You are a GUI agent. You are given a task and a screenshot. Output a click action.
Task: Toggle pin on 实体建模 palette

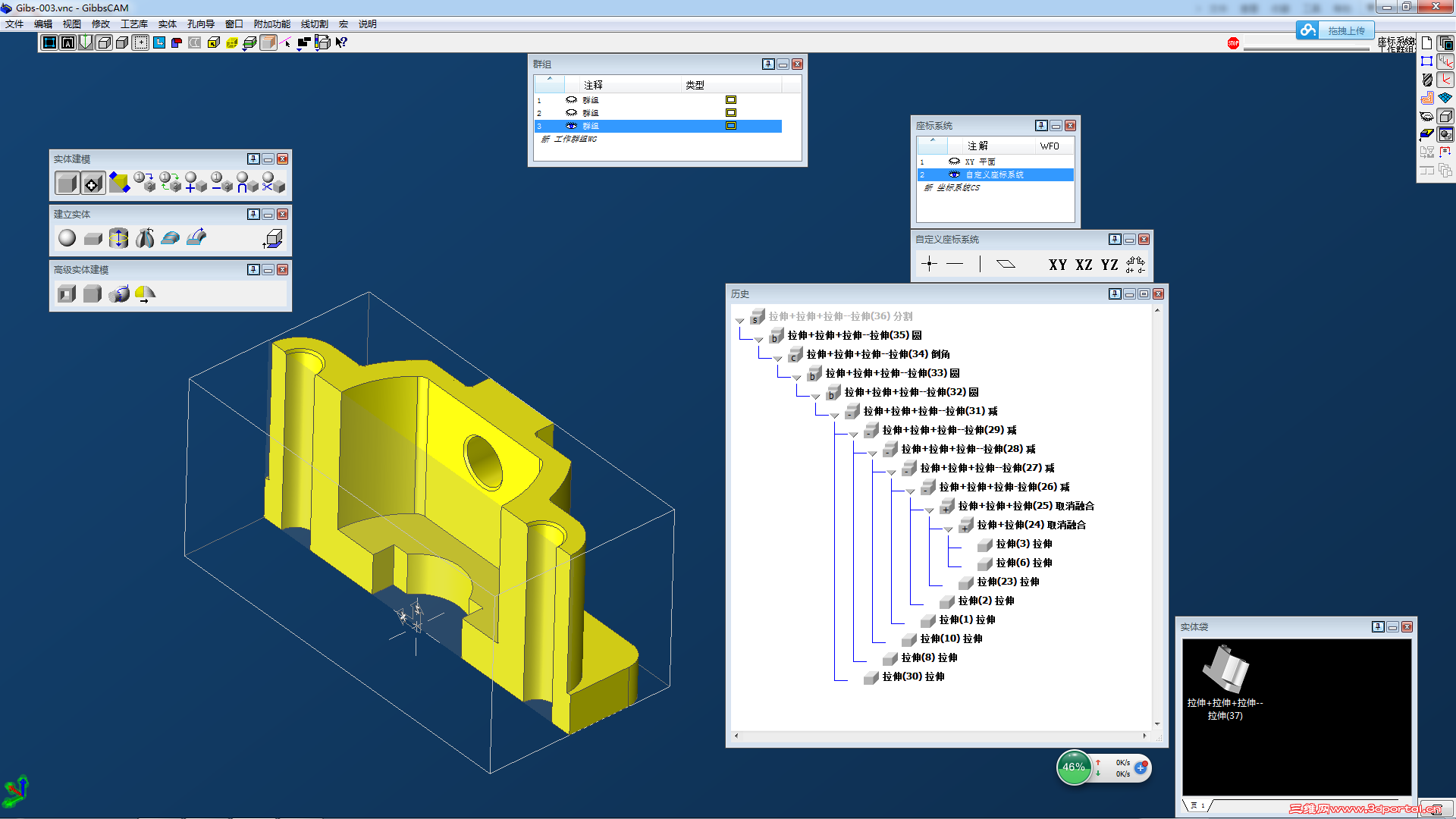point(253,158)
